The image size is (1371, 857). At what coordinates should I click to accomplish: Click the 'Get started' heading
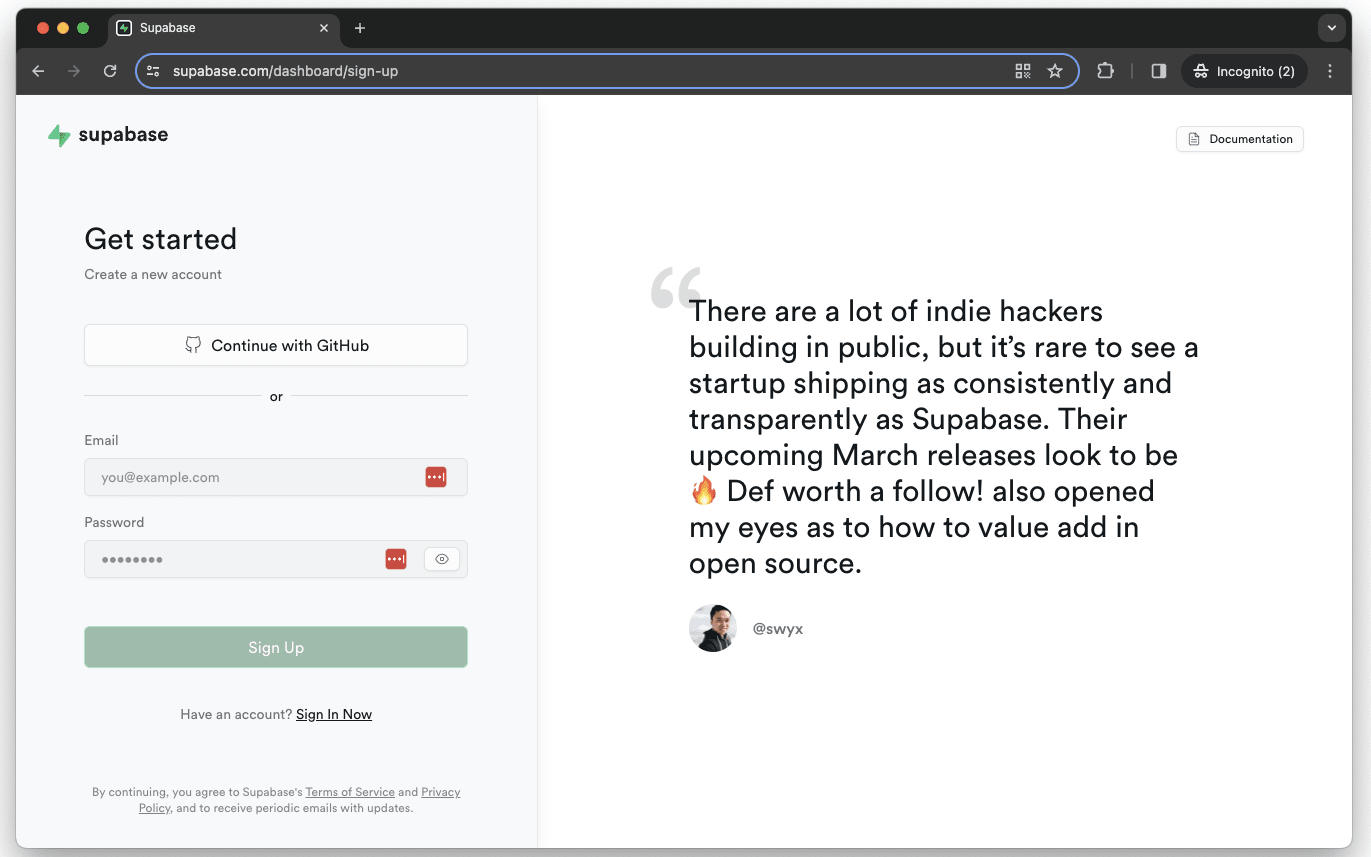[161, 239]
